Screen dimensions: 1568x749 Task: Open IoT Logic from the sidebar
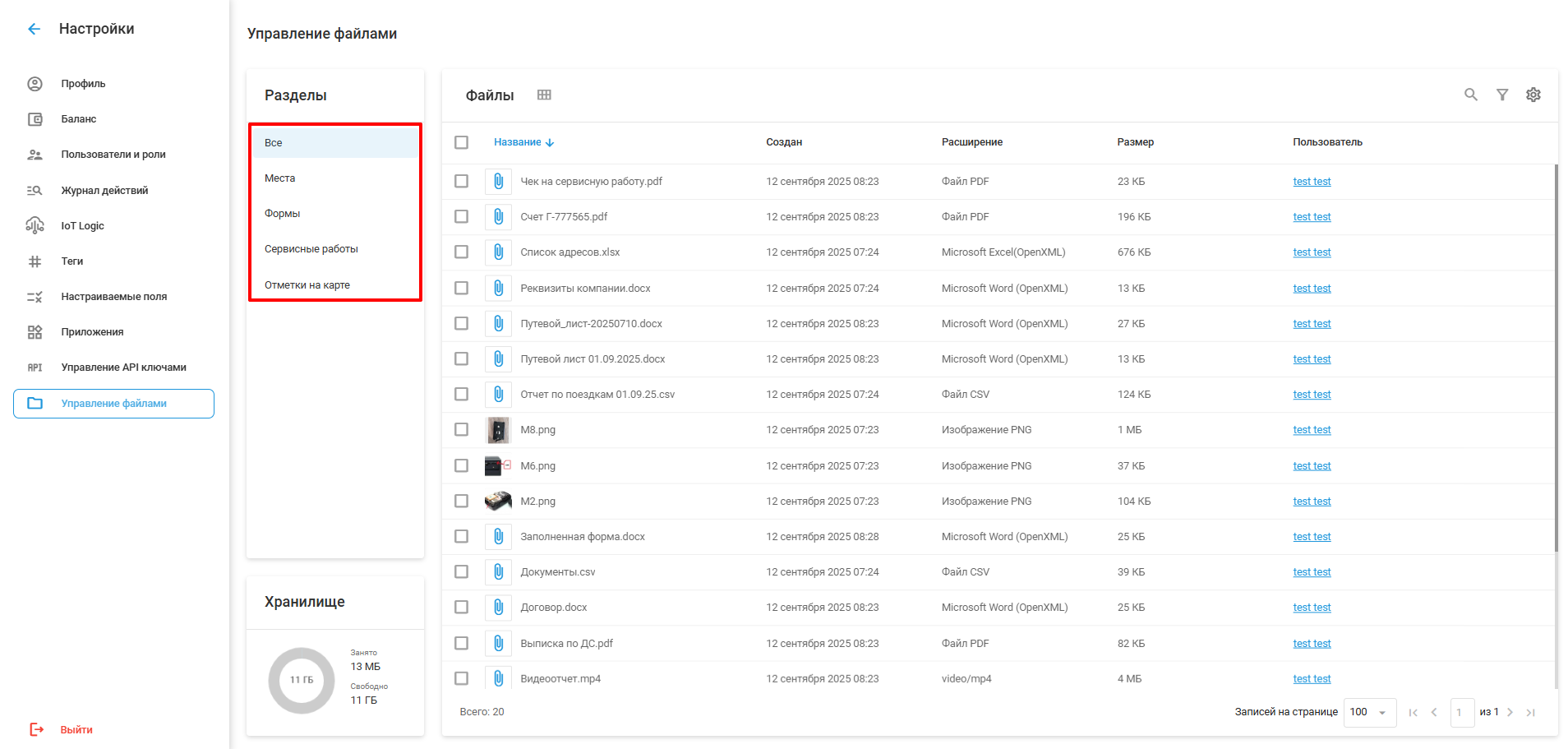[82, 226]
